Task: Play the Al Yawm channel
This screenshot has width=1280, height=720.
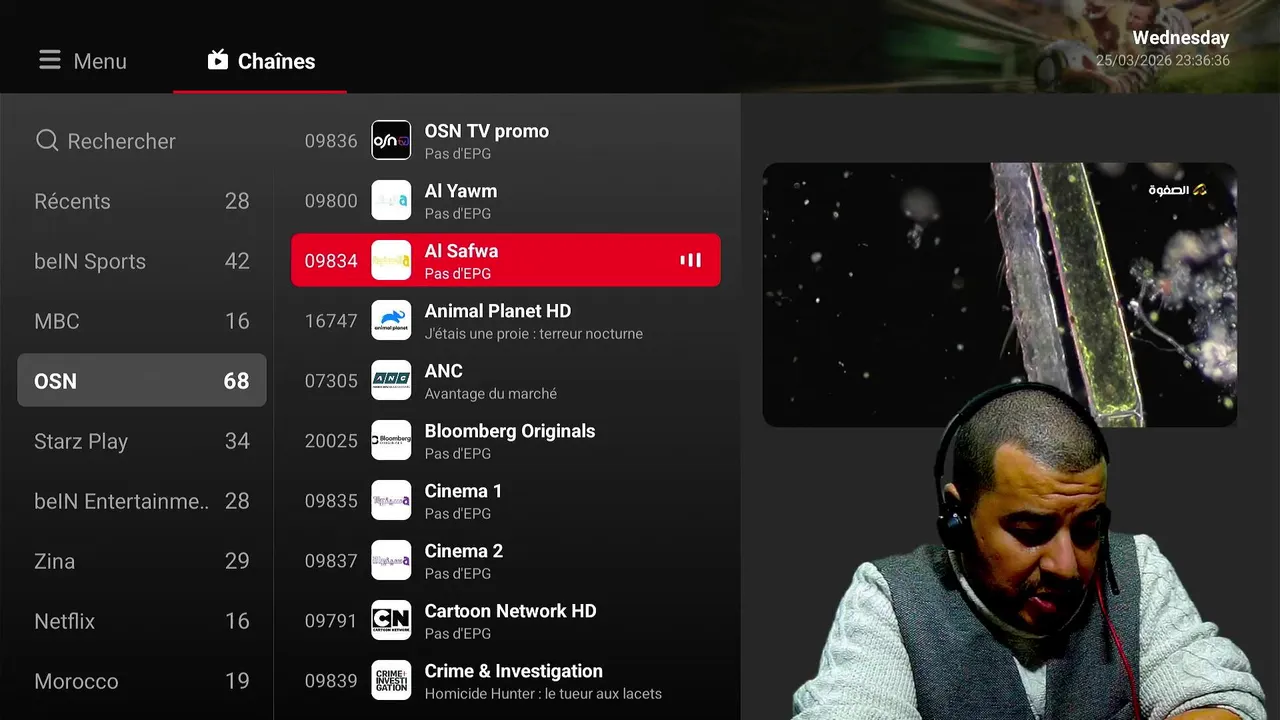Action: 506,201
